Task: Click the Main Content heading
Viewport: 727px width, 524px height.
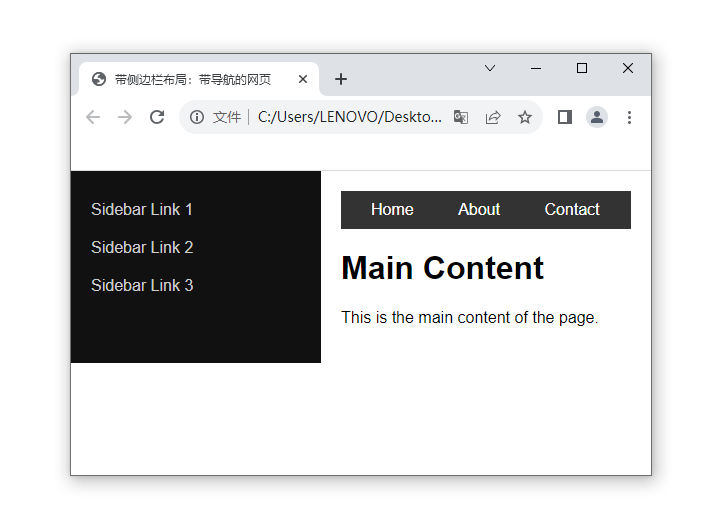Action: 442,268
